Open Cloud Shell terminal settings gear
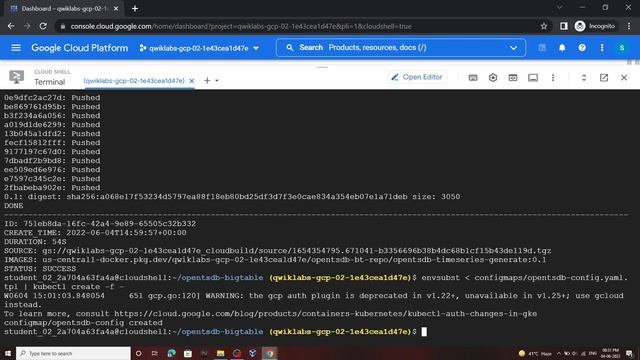Image resolution: width=640 pixels, height=360 pixels. [x=493, y=78]
